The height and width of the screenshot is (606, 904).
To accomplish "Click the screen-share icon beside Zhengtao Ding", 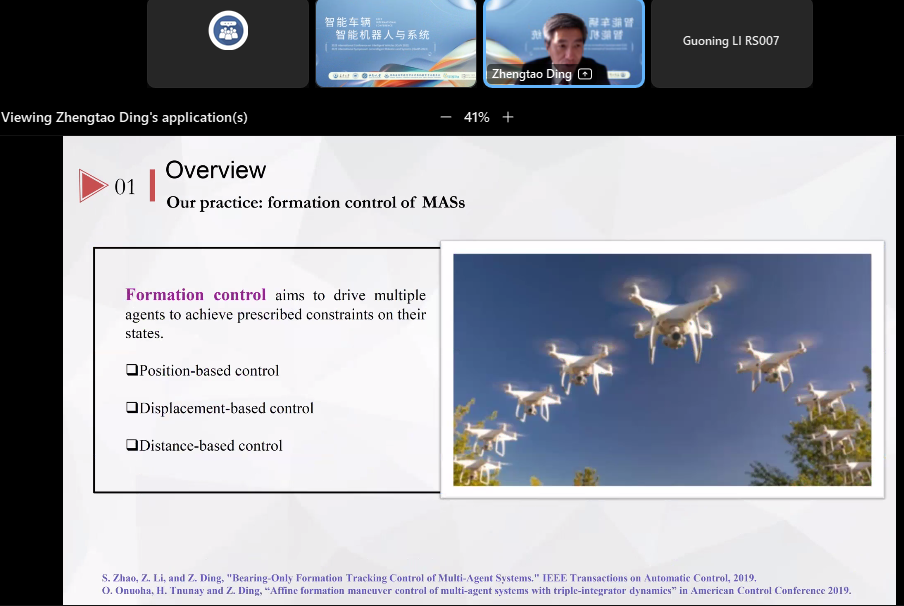I will [585, 74].
